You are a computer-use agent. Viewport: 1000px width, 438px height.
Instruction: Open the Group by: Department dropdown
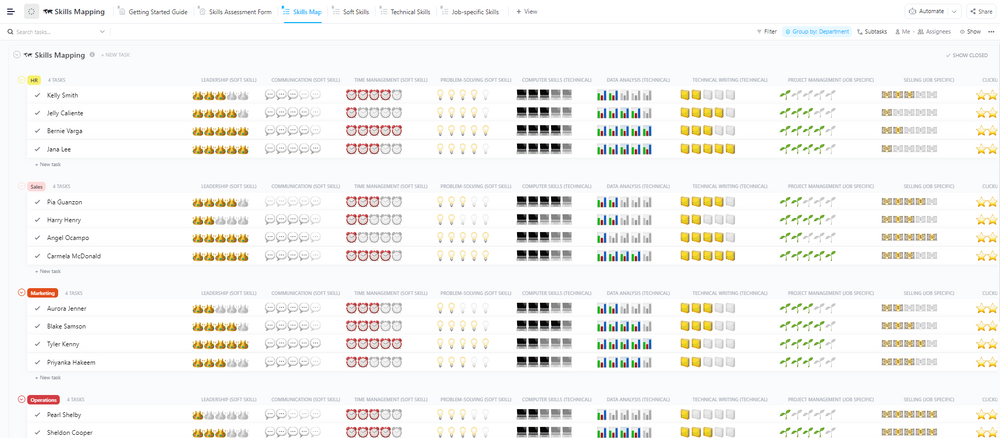(817, 31)
